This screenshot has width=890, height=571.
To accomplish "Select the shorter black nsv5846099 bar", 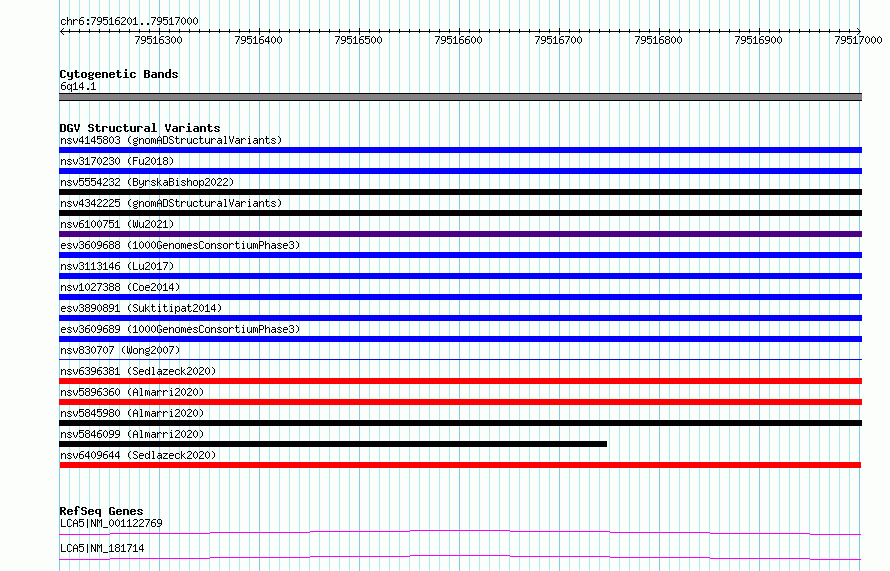I will point(333,444).
